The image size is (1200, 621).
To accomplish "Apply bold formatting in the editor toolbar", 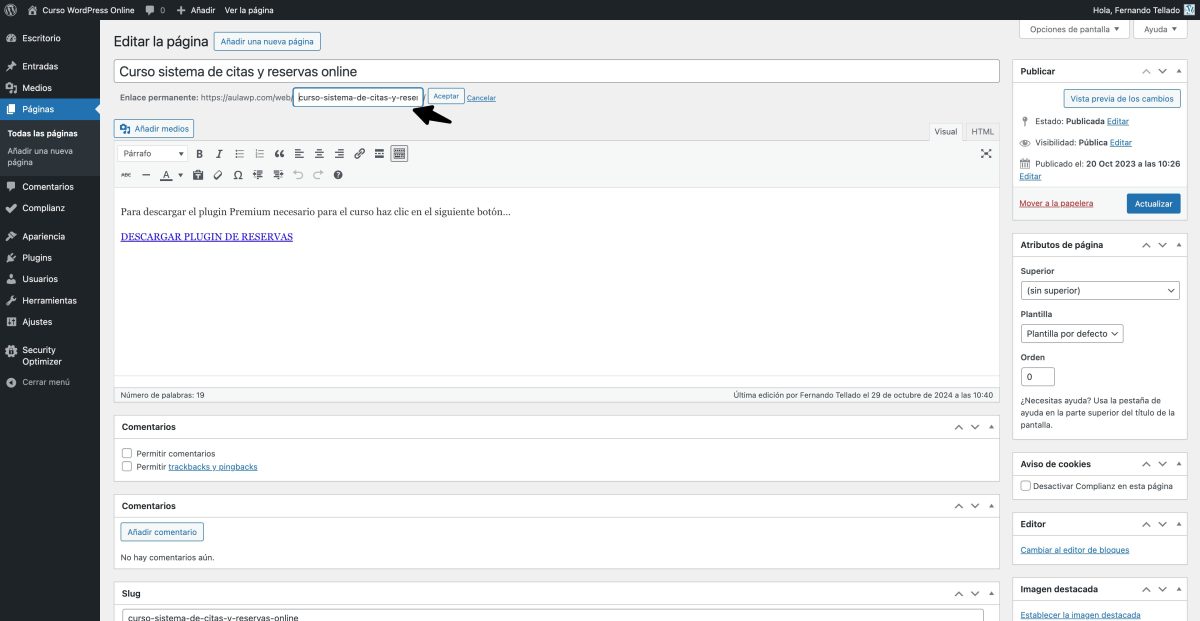I will click(200, 154).
